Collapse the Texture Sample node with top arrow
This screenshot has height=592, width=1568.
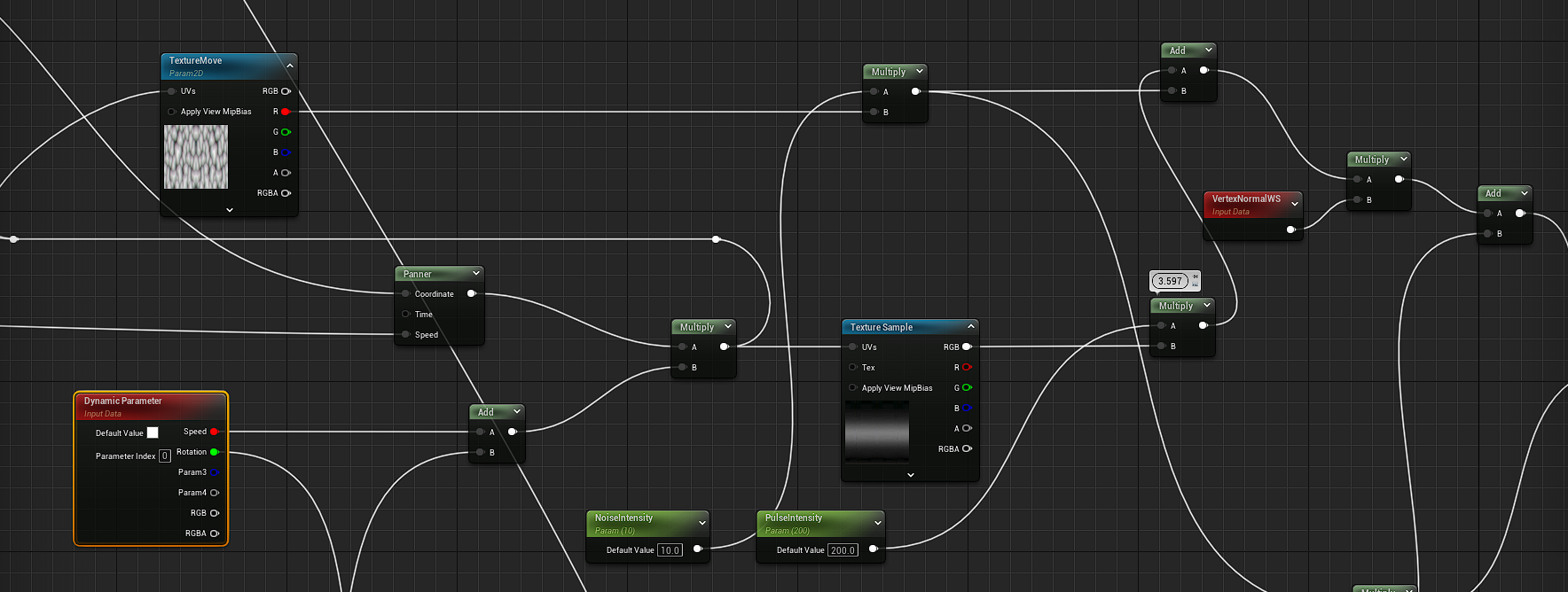(970, 326)
